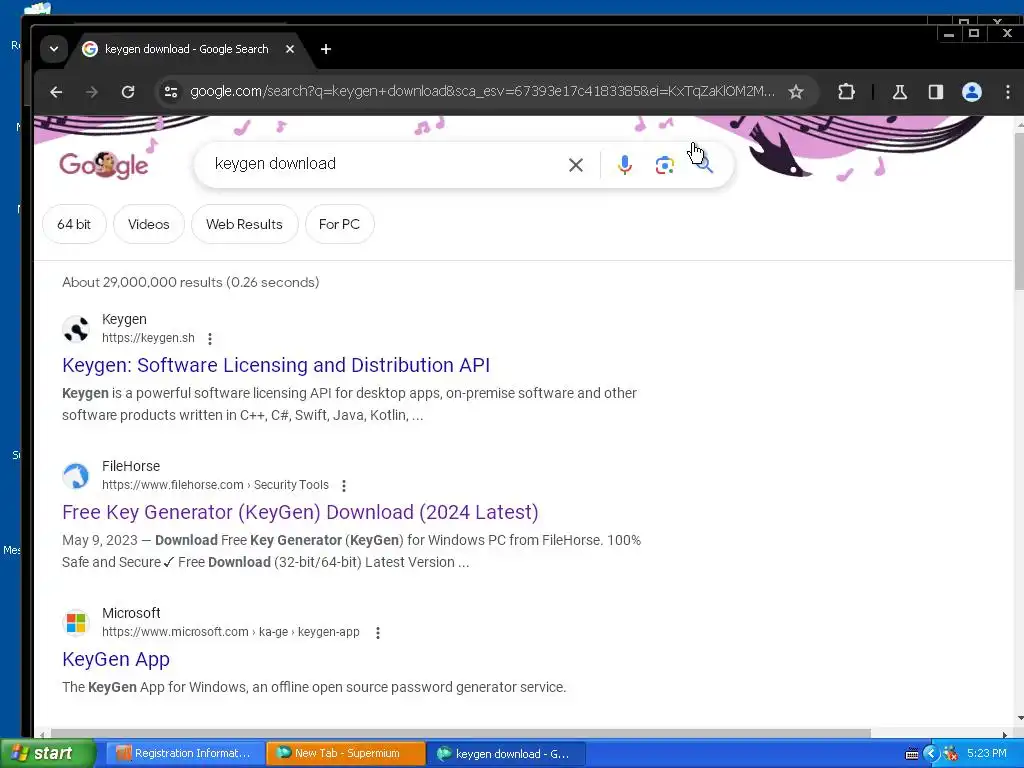
Task: Bookmark this page with the star
Action: (795, 92)
